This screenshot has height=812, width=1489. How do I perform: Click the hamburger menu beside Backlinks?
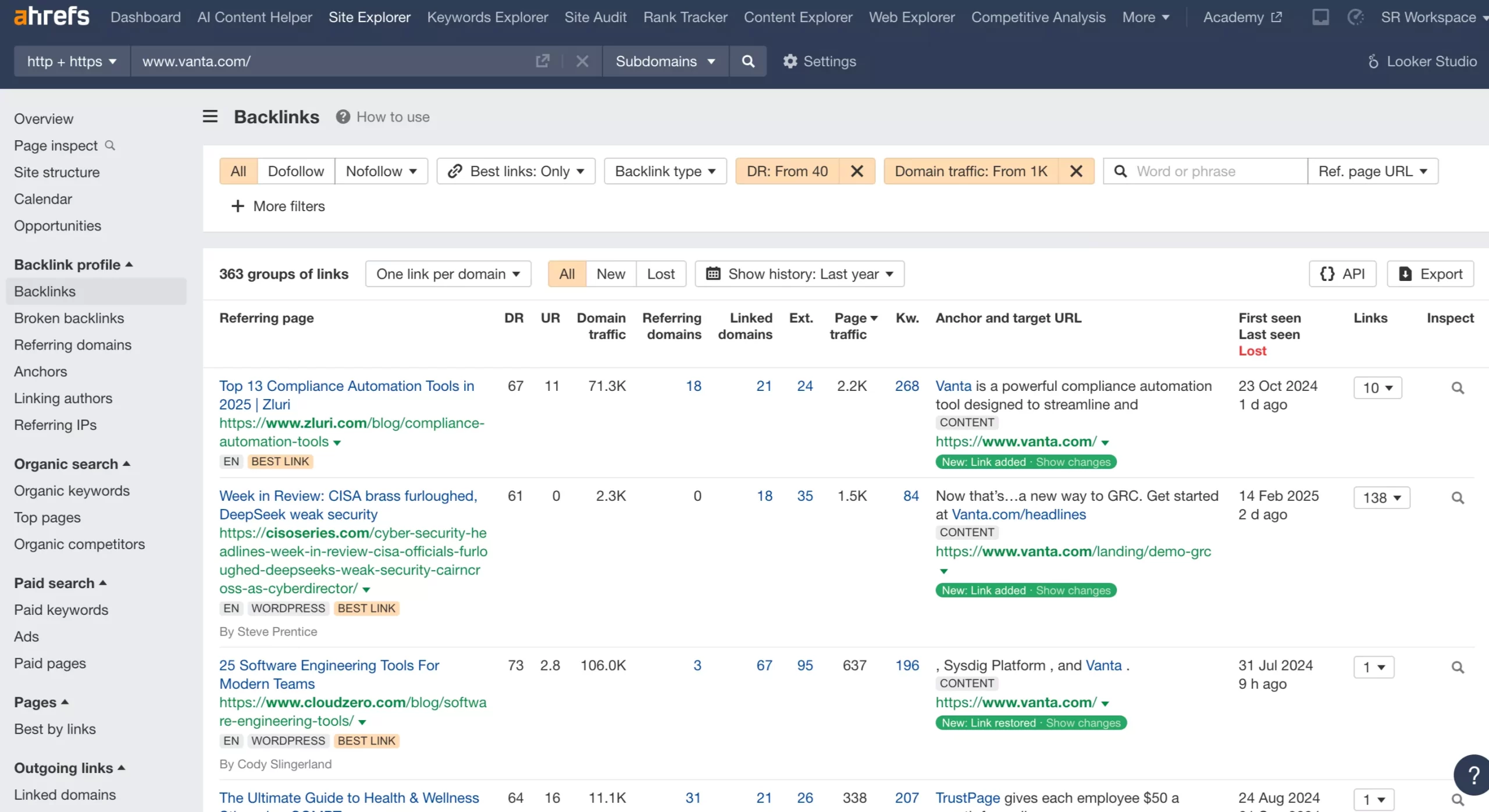point(210,116)
